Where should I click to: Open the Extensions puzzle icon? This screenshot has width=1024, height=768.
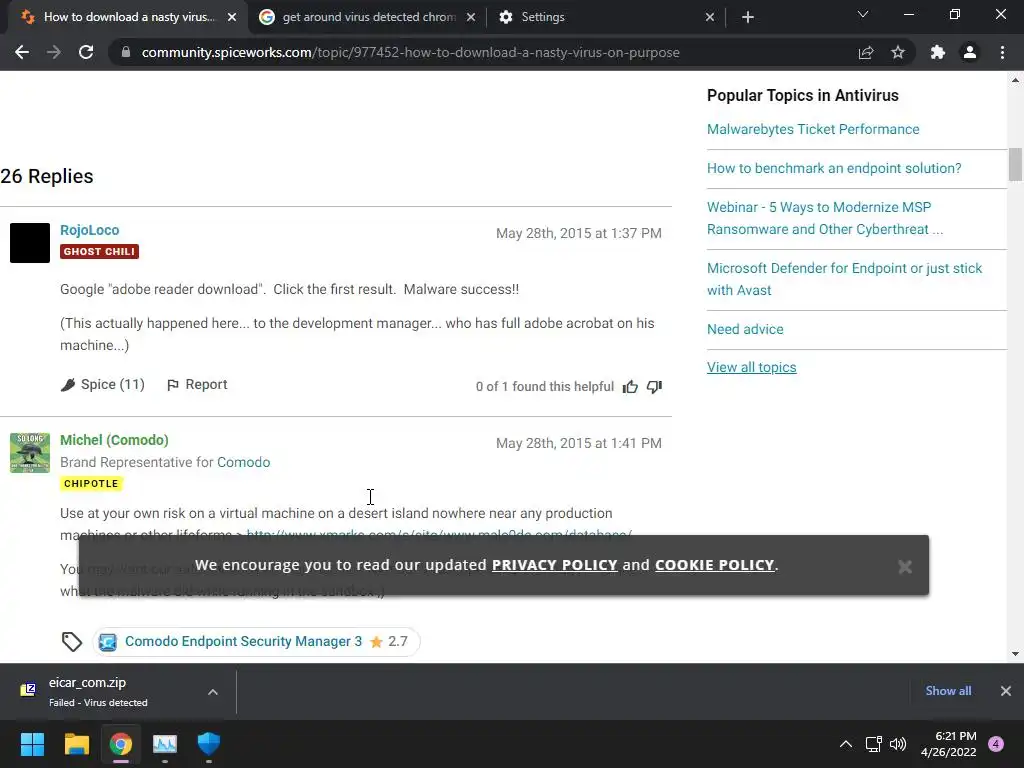(x=938, y=52)
